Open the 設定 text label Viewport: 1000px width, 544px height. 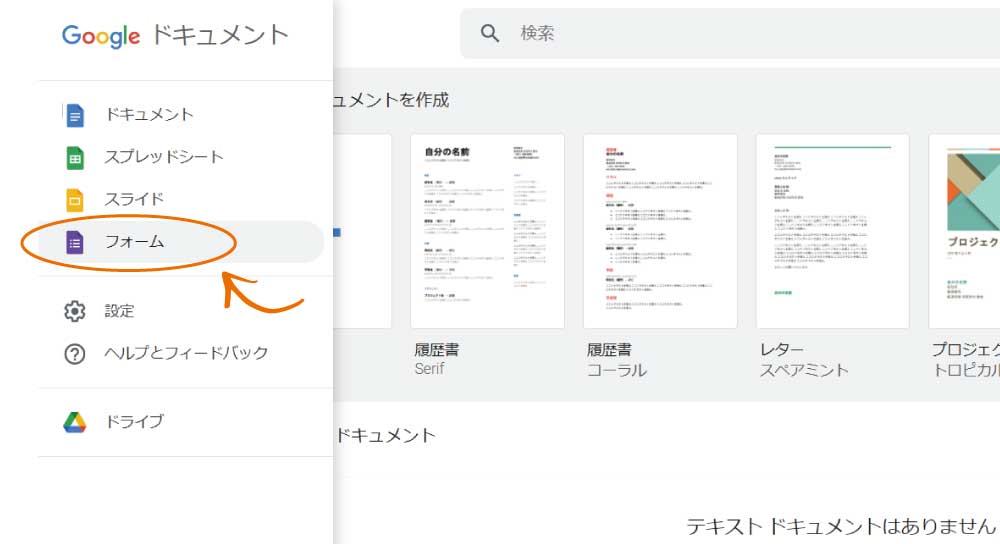119,311
